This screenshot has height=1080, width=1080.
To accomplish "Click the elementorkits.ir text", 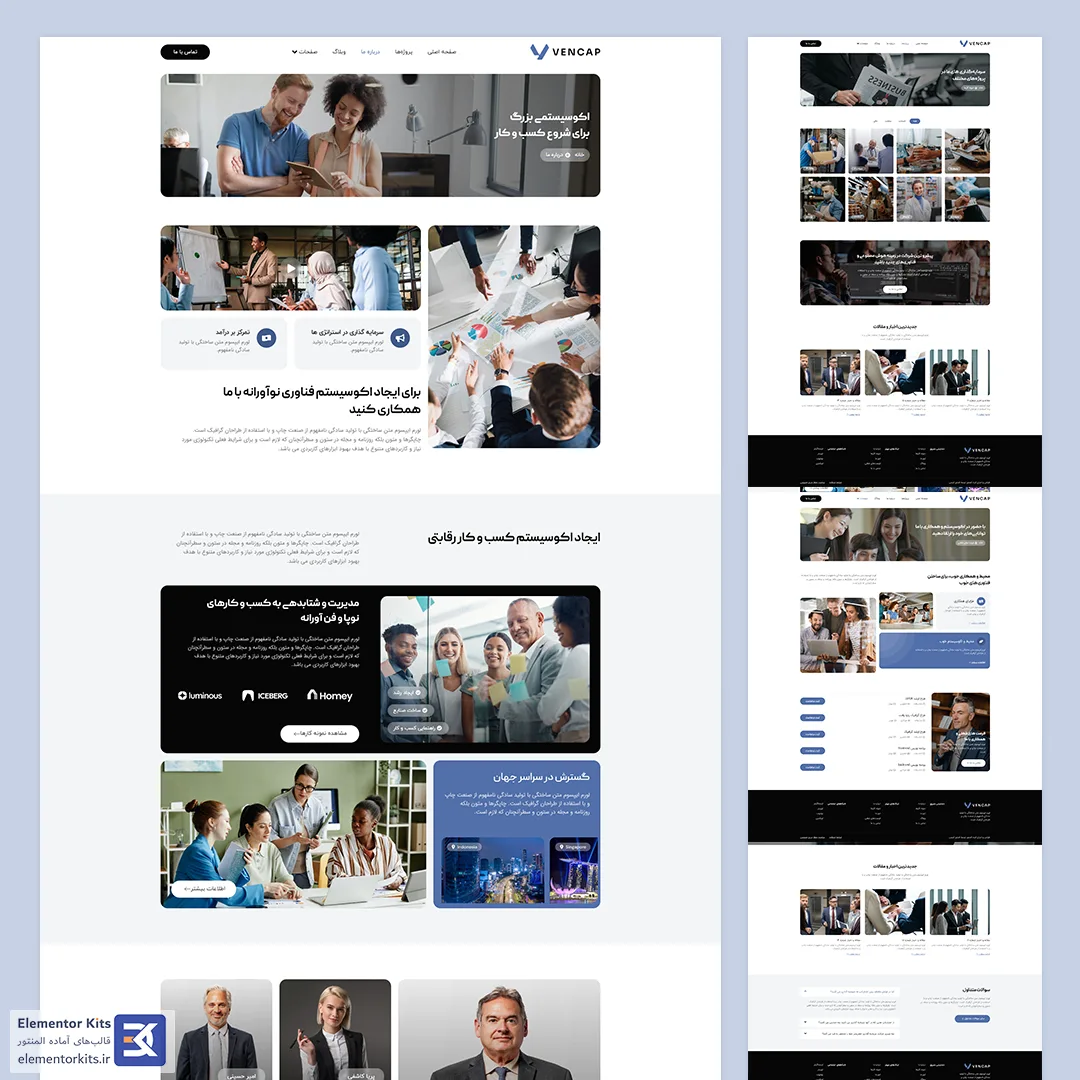I will pos(64,1059).
